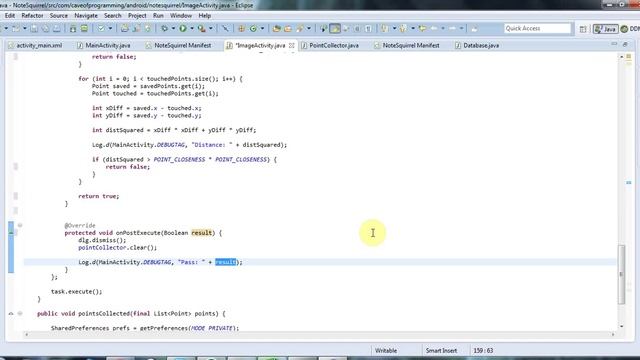This screenshot has height=360, width=640.
Task: Click the Search flashlight icon
Action: pyautogui.click(x=300, y=29)
